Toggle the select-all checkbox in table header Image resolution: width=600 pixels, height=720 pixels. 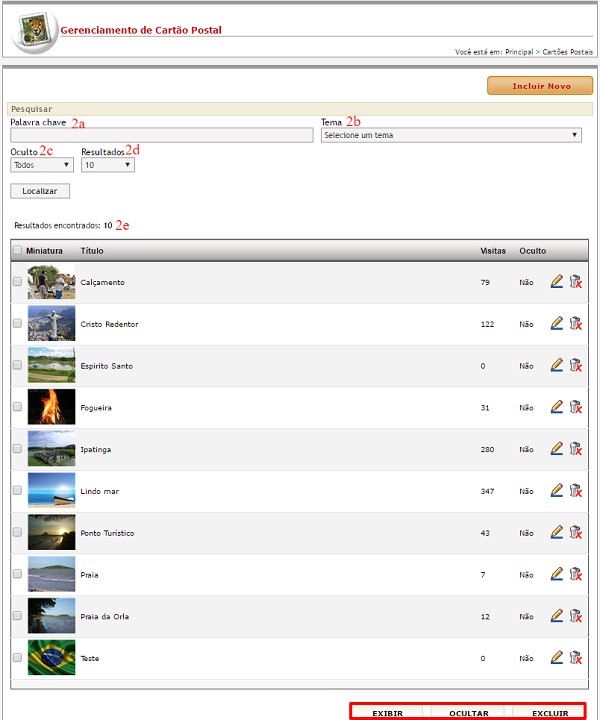[x=17, y=250]
